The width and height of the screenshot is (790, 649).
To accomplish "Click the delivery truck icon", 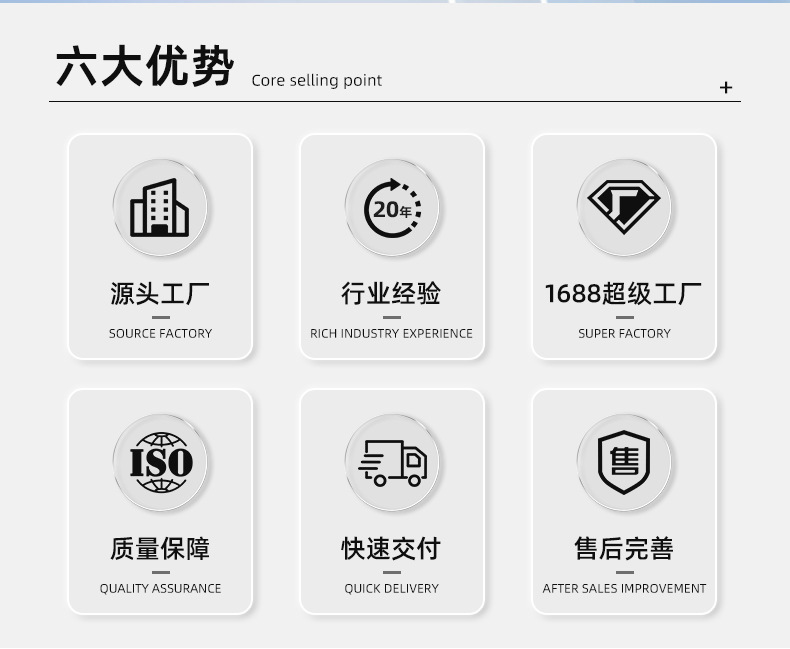I will pos(392,463).
